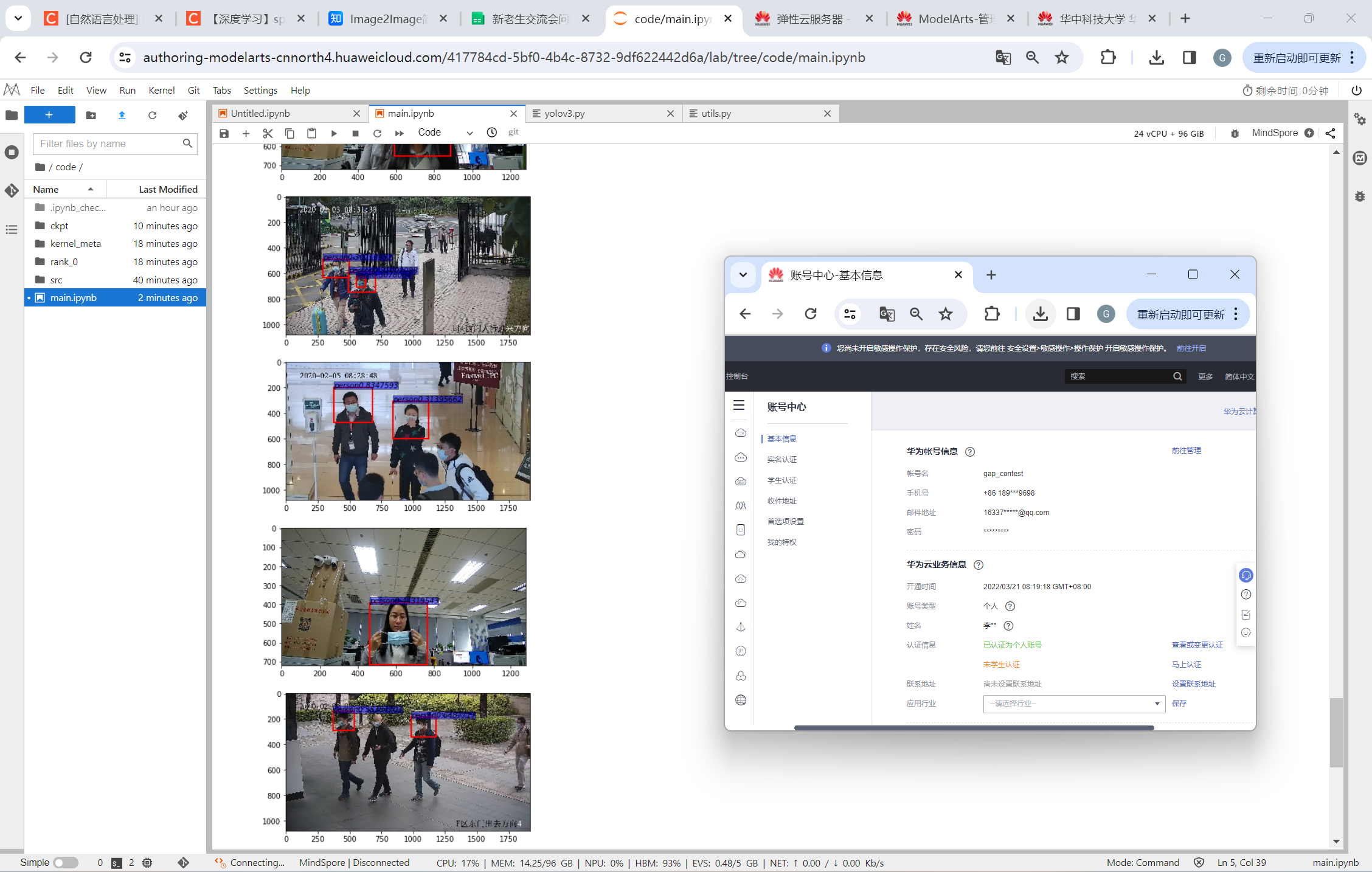Interrupt the kernel with the stop icon
The image size is (1372, 872).
pyautogui.click(x=356, y=133)
